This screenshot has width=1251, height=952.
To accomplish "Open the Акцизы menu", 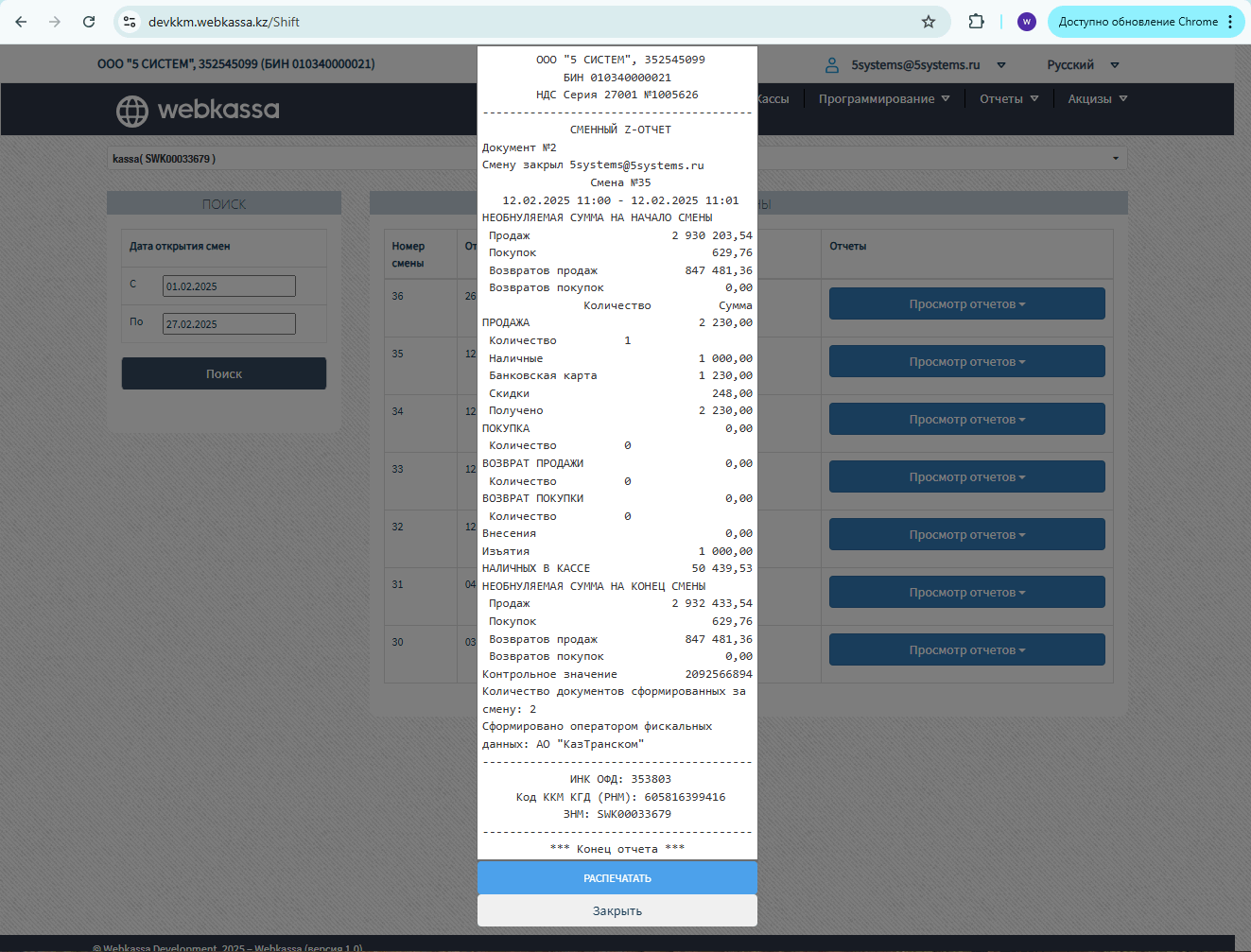I will click(1096, 99).
